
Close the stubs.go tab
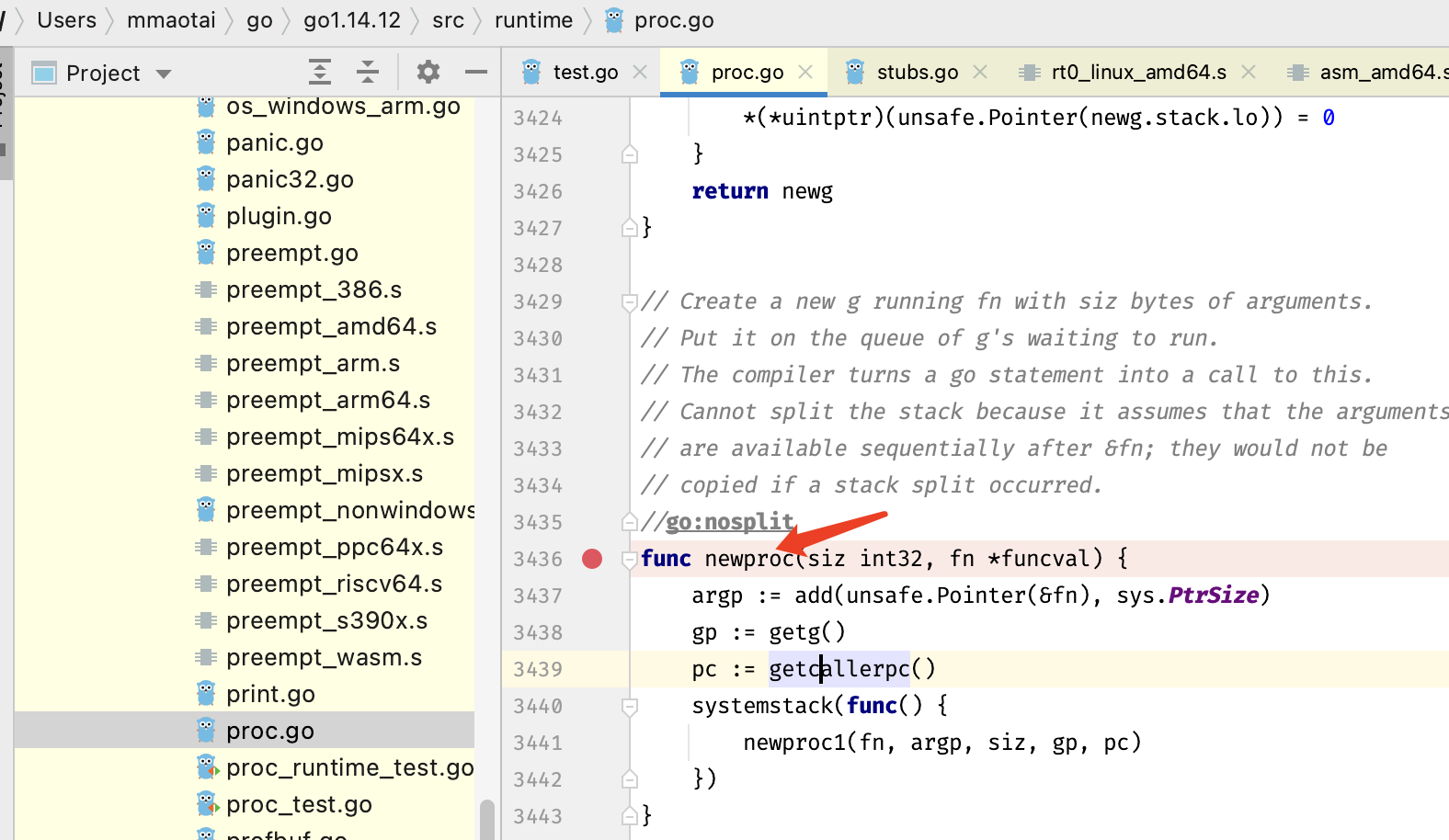click(980, 72)
